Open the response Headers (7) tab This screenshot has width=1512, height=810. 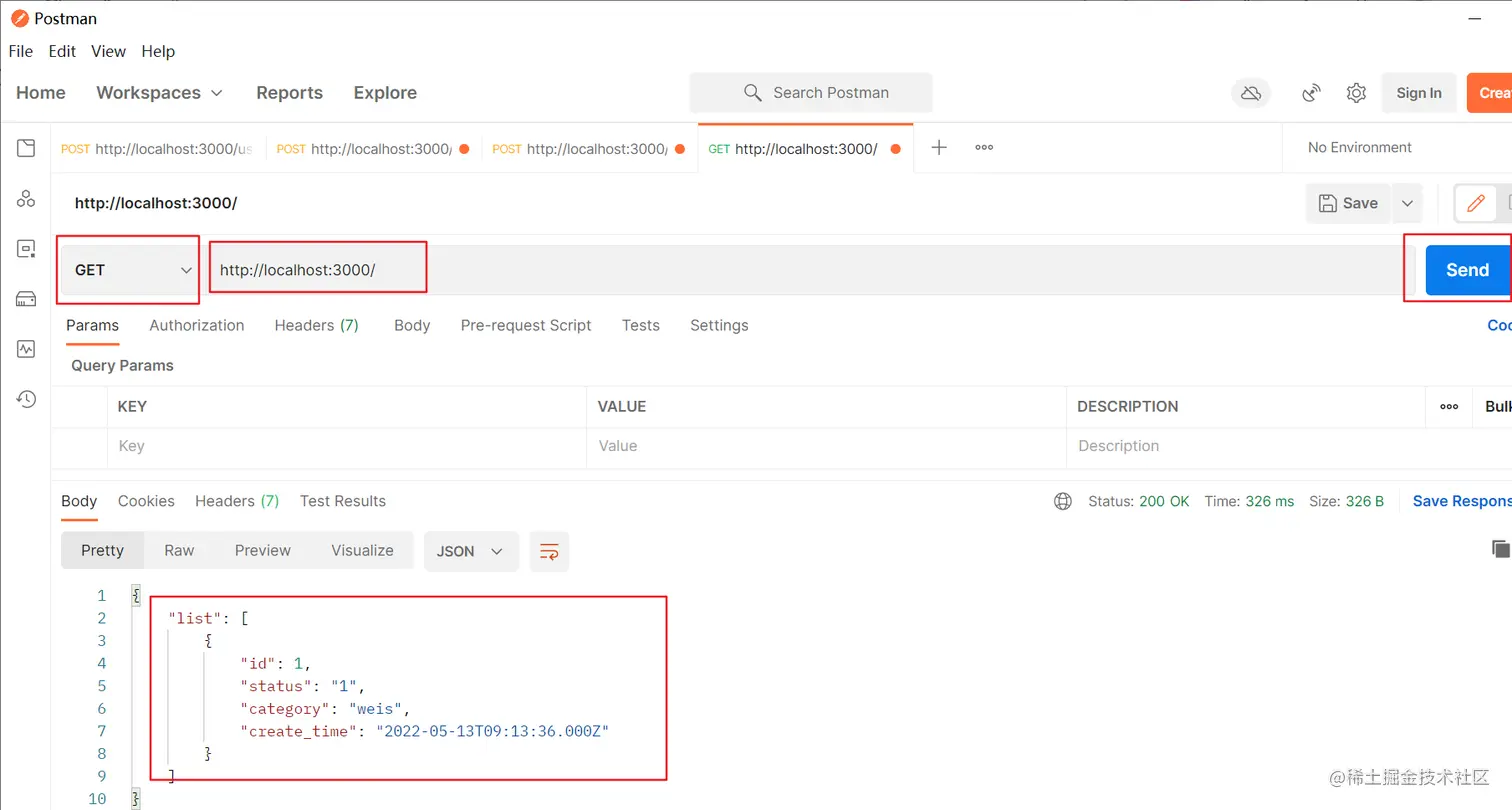point(237,501)
